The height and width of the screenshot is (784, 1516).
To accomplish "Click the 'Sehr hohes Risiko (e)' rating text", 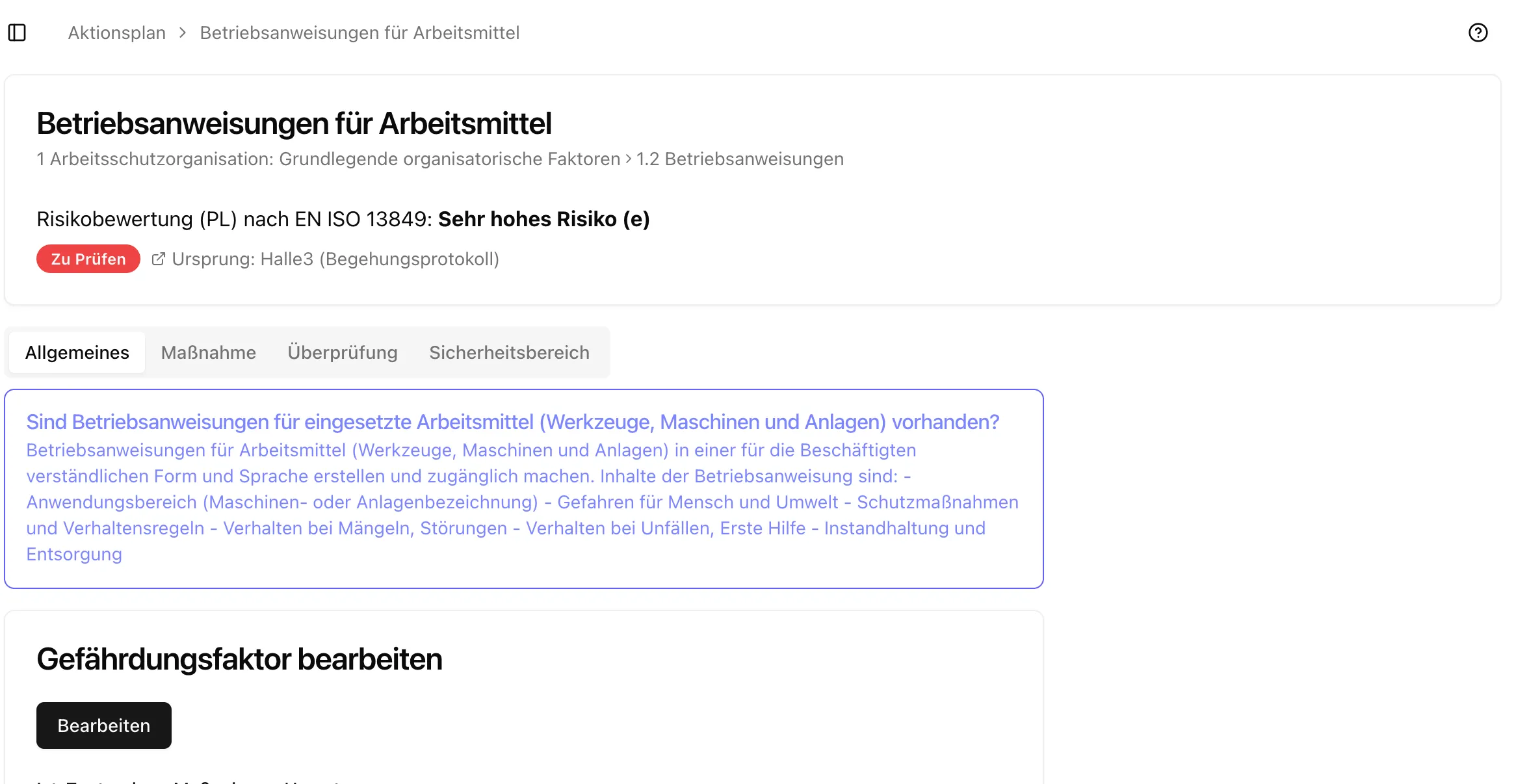I will 544,219.
